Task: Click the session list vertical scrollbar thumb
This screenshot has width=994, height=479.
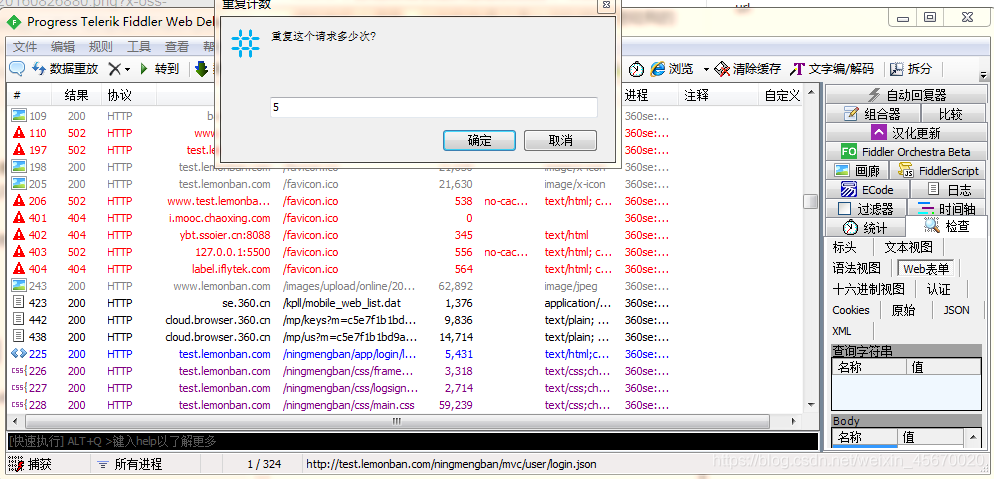Action: (810, 201)
